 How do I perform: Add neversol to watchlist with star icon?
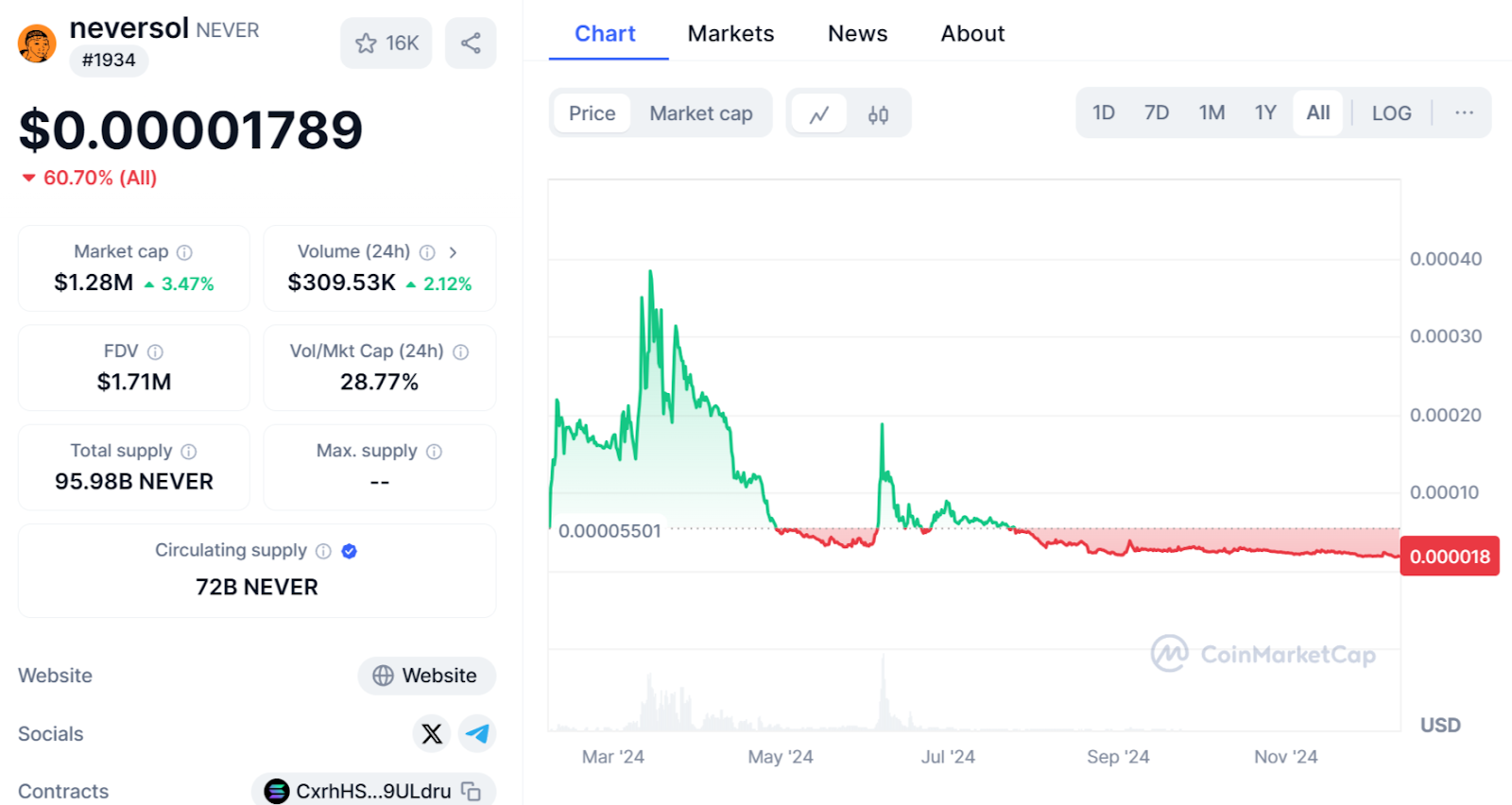(367, 43)
